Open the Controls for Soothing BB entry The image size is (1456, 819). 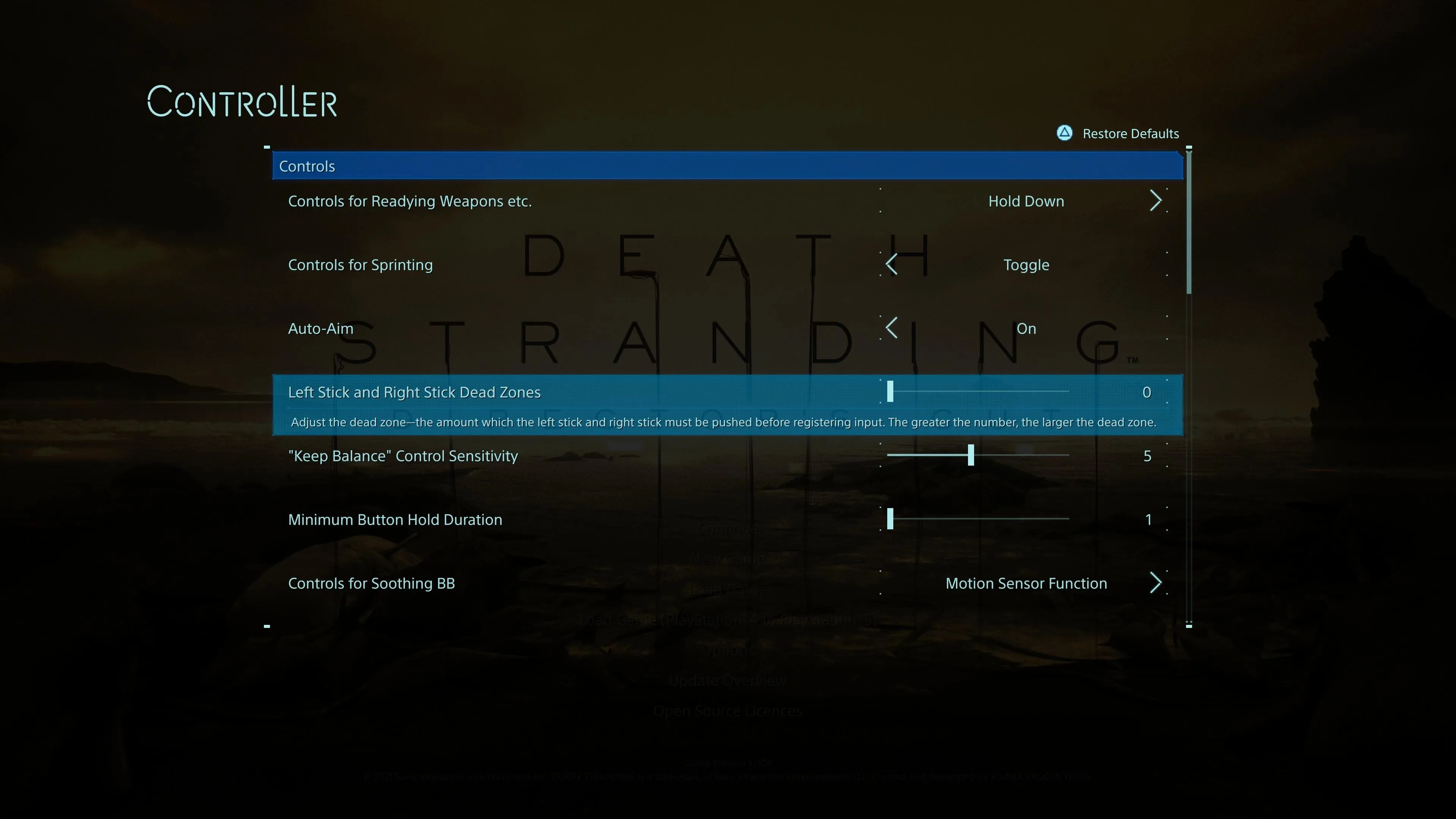coord(371,583)
